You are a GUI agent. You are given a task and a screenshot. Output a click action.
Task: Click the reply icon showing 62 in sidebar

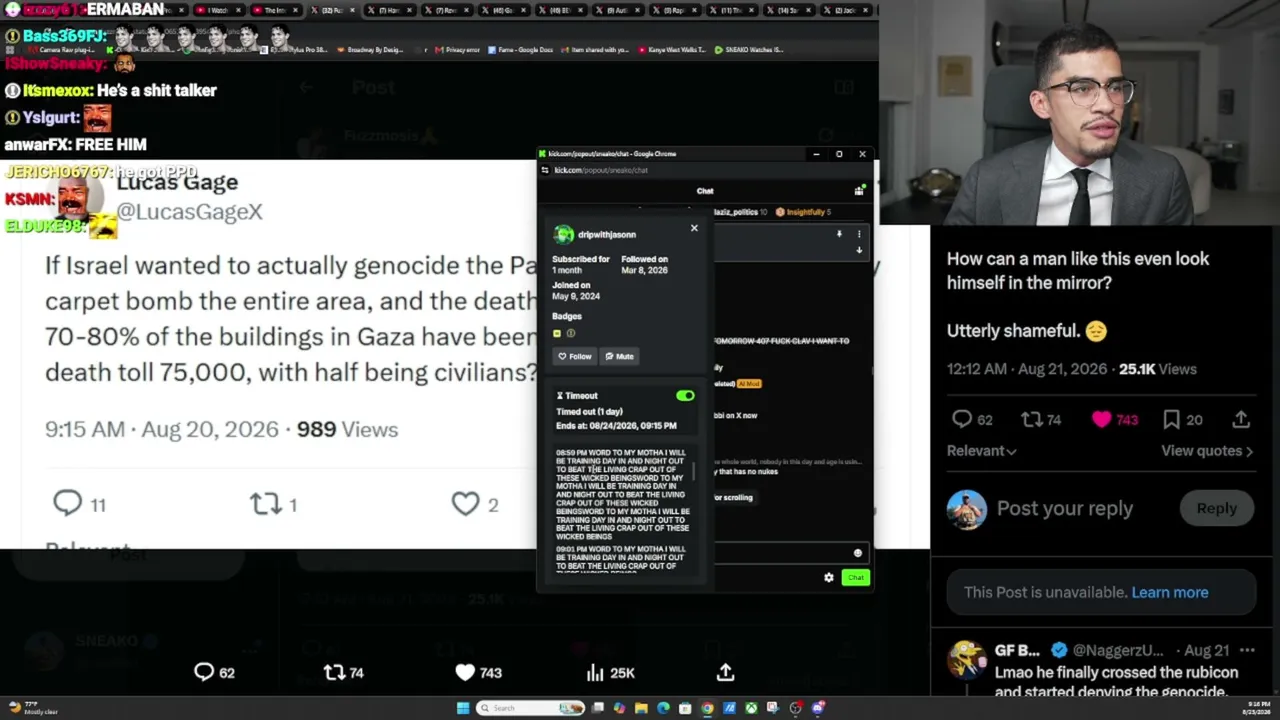pyautogui.click(x=962, y=419)
